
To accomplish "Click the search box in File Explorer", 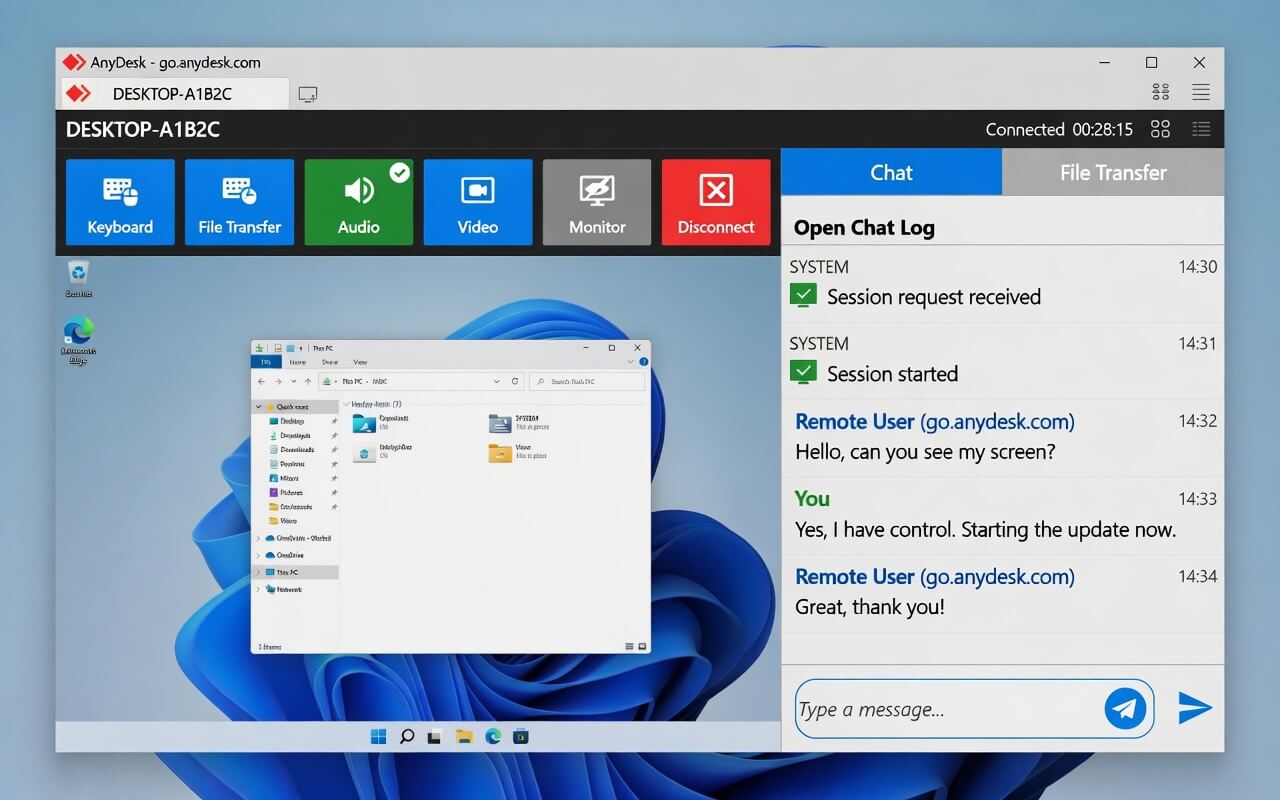I will pyautogui.click(x=587, y=381).
